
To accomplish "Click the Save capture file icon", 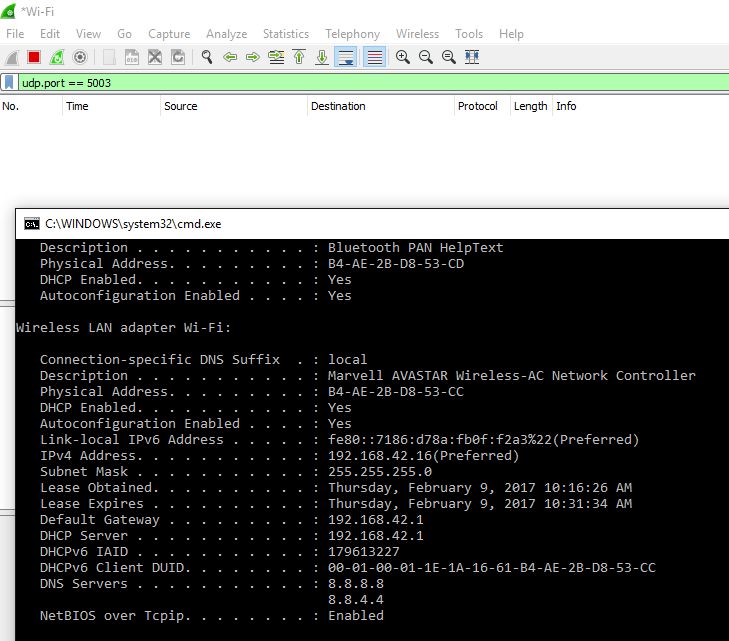I will [x=132, y=57].
